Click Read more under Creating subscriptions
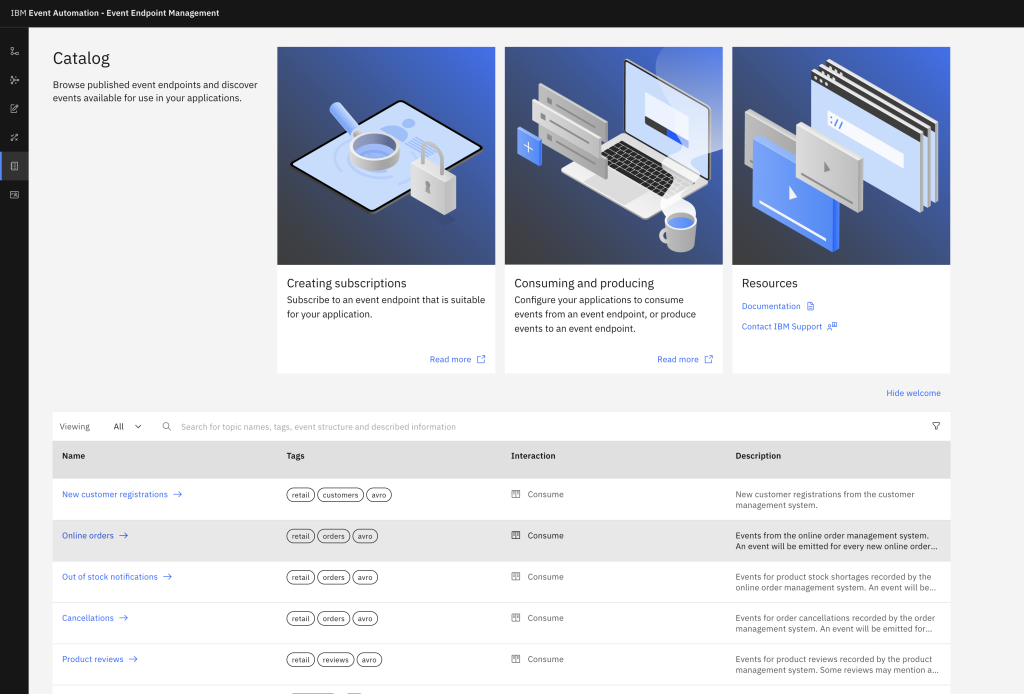The height and width of the screenshot is (694, 1024). tap(450, 359)
